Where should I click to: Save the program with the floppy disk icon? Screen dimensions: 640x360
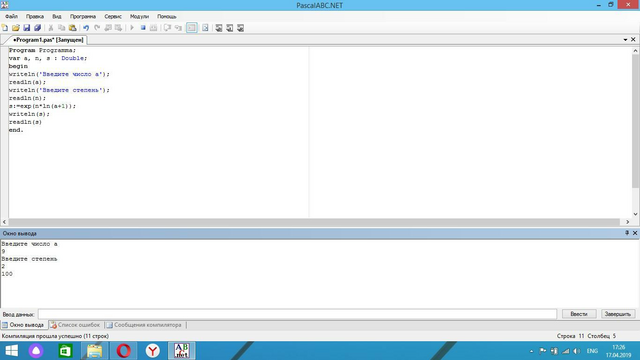point(27,28)
